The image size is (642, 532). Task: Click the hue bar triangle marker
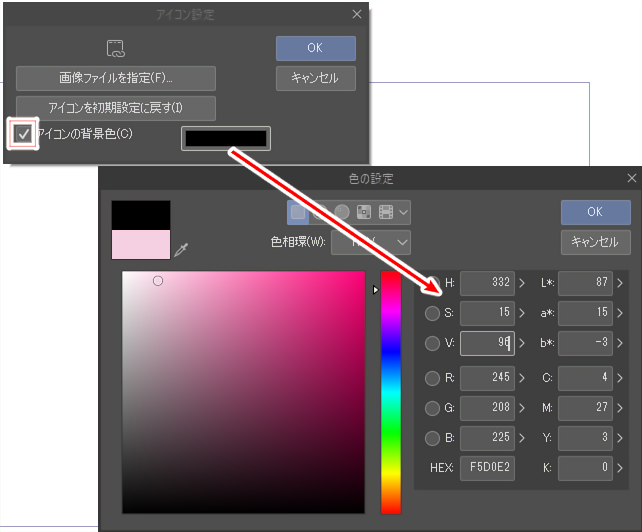tap(375, 290)
